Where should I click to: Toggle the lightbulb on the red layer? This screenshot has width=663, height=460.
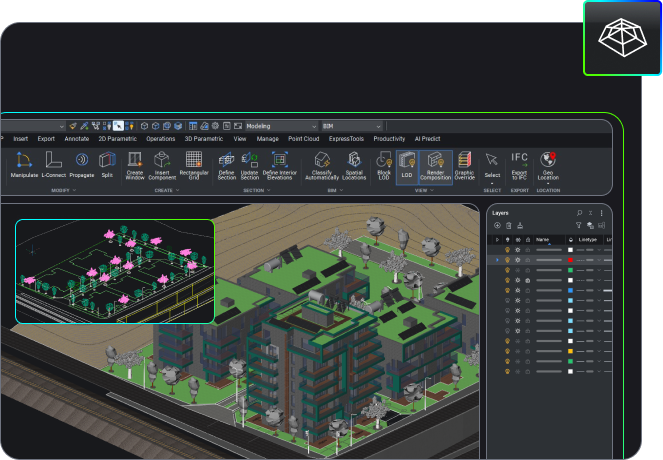[507, 260]
